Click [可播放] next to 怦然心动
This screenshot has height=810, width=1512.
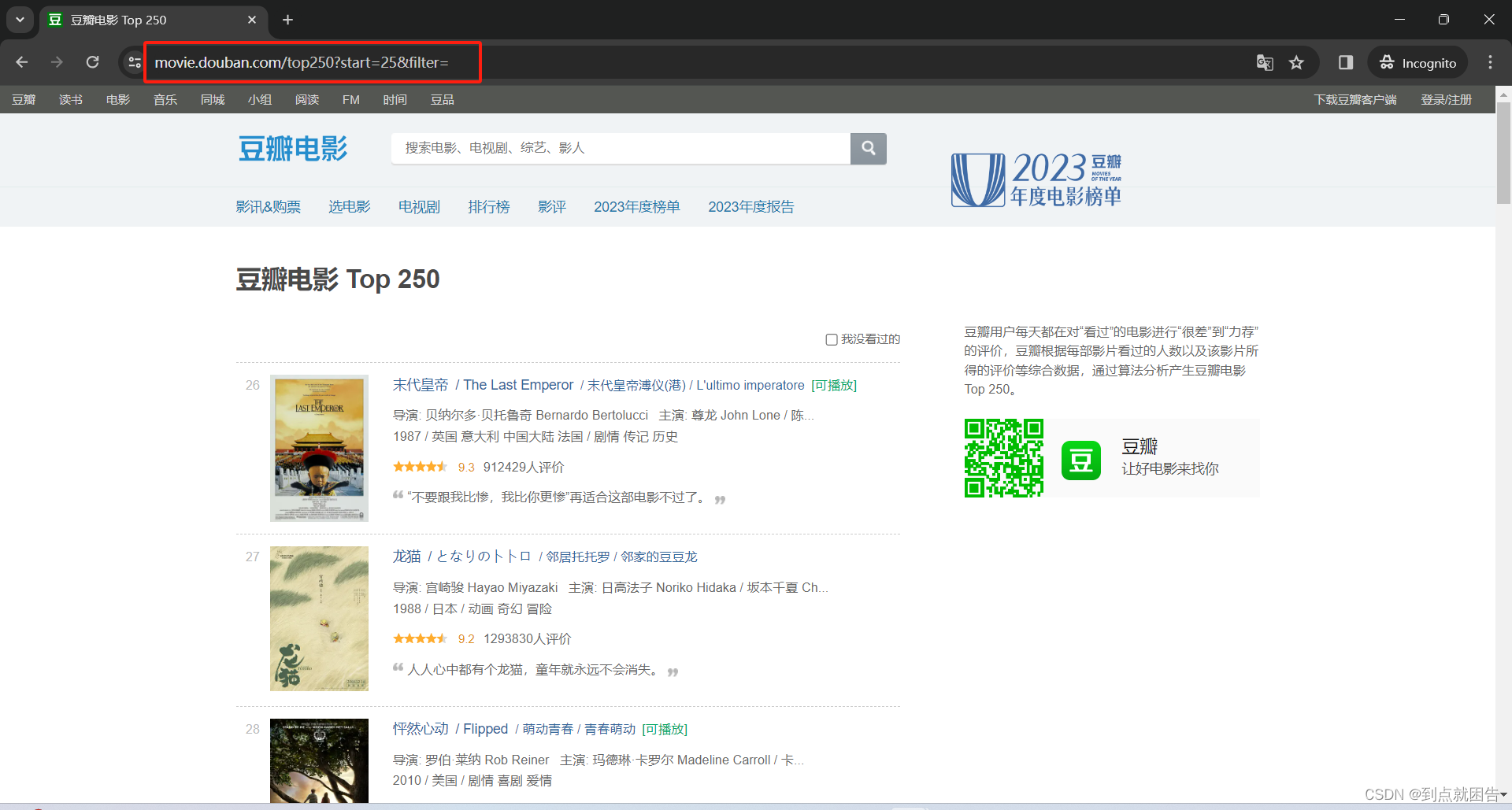[x=665, y=729]
